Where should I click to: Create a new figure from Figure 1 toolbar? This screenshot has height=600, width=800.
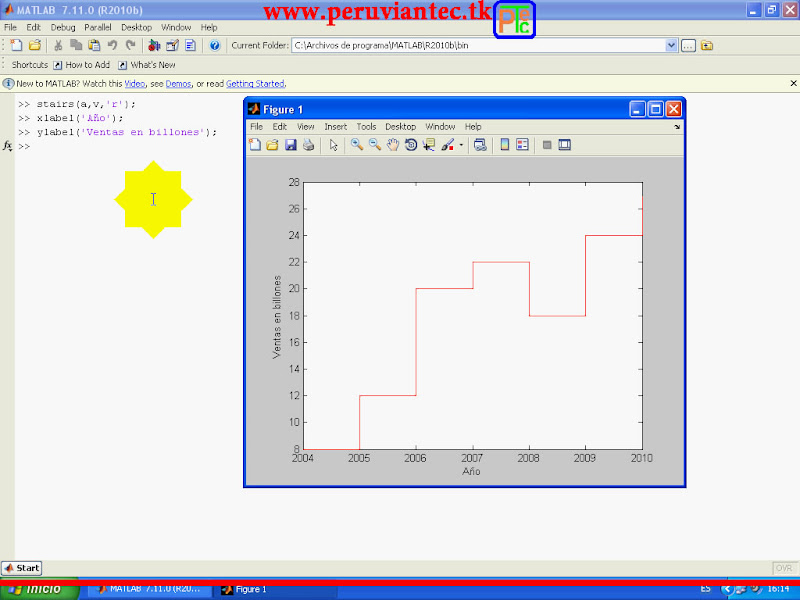pyautogui.click(x=255, y=145)
